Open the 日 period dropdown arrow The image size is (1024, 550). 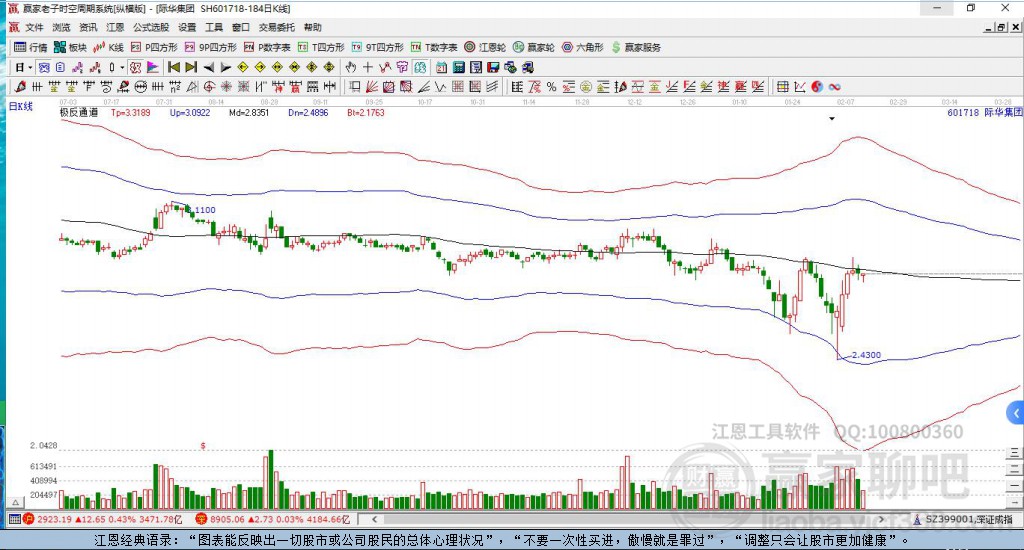pyautogui.click(x=30, y=67)
